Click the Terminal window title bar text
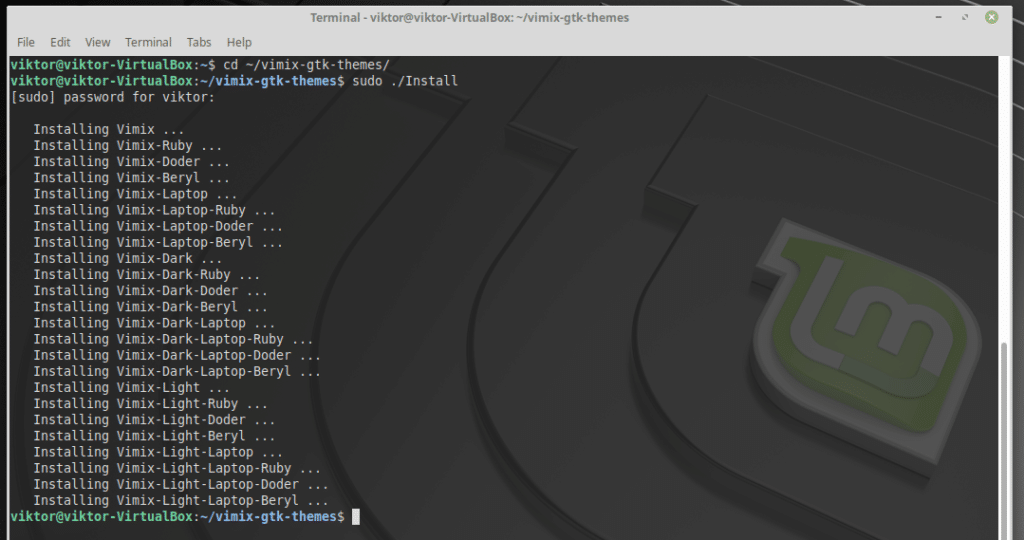The image size is (1024, 540). (x=470, y=18)
